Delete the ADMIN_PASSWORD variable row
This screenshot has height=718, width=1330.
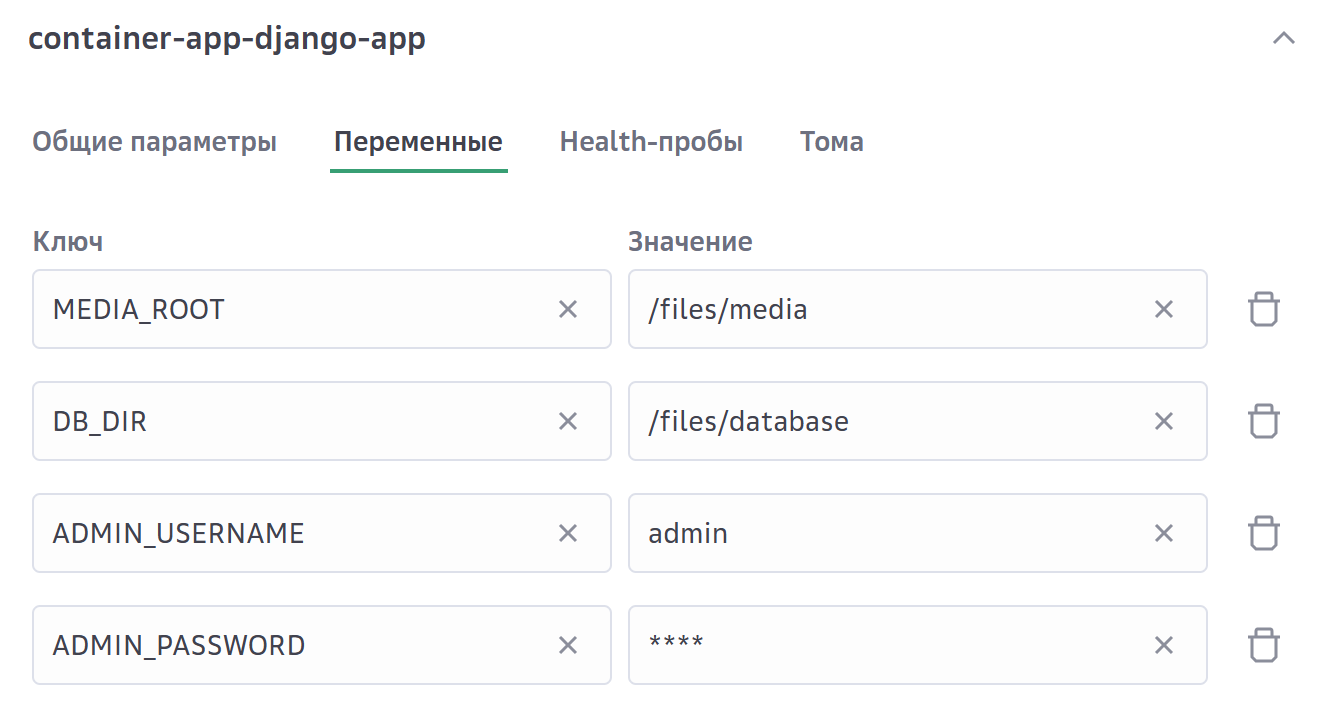(x=1264, y=646)
